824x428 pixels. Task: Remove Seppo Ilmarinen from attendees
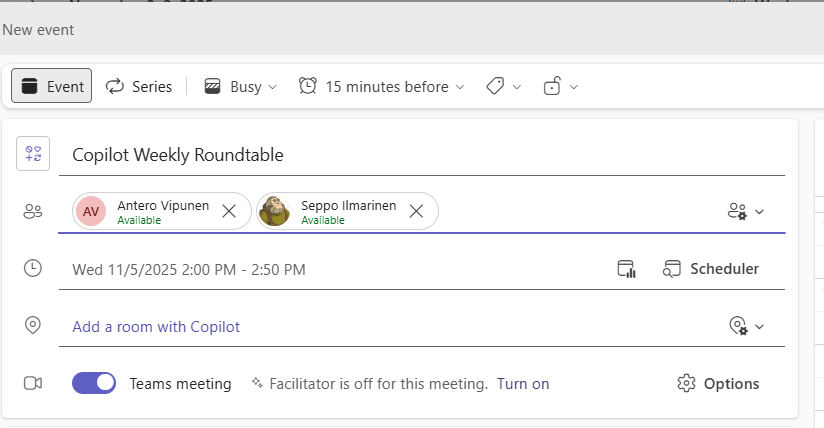417,211
